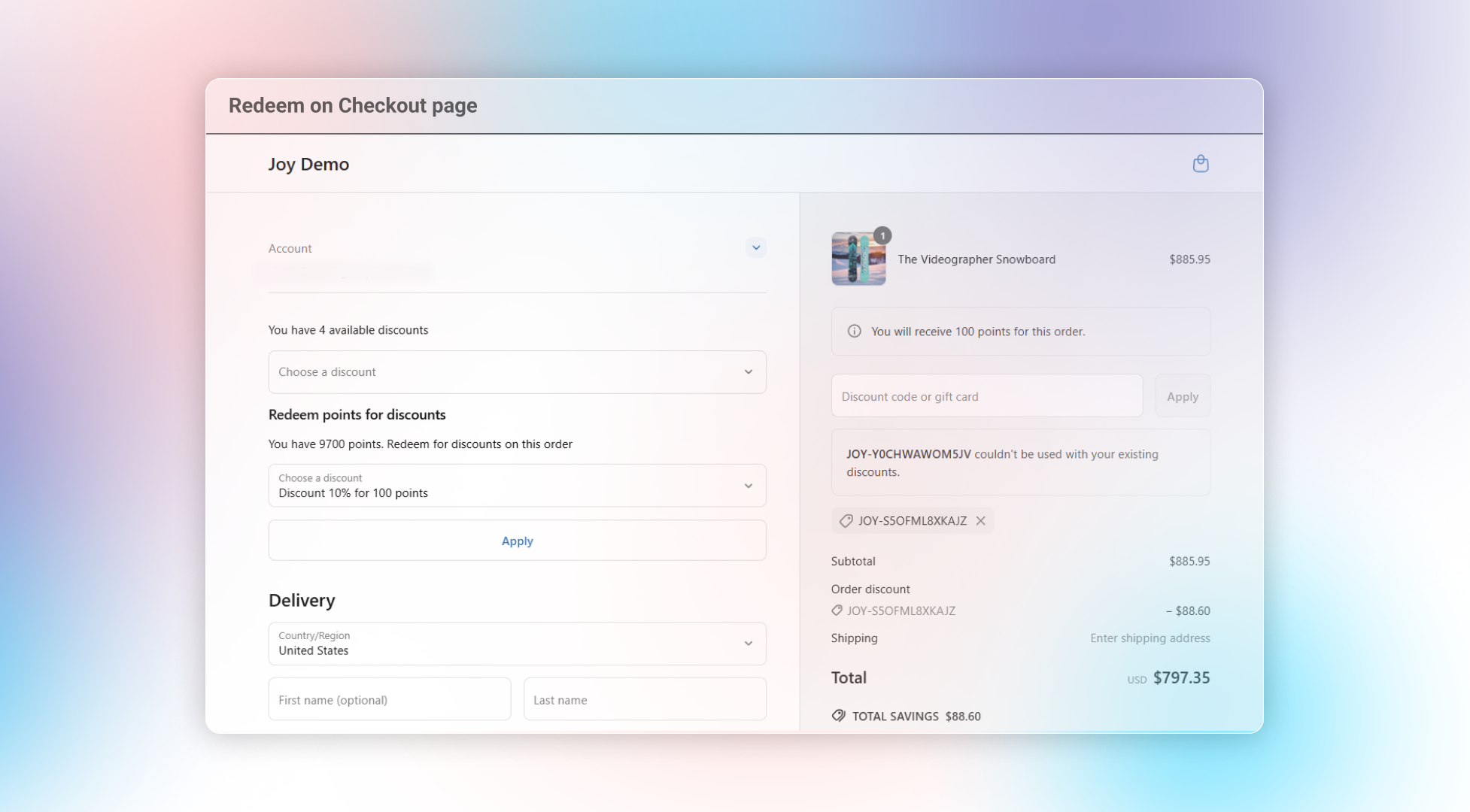
Task: Click the Order discount code tag icon
Action: click(837, 611)
